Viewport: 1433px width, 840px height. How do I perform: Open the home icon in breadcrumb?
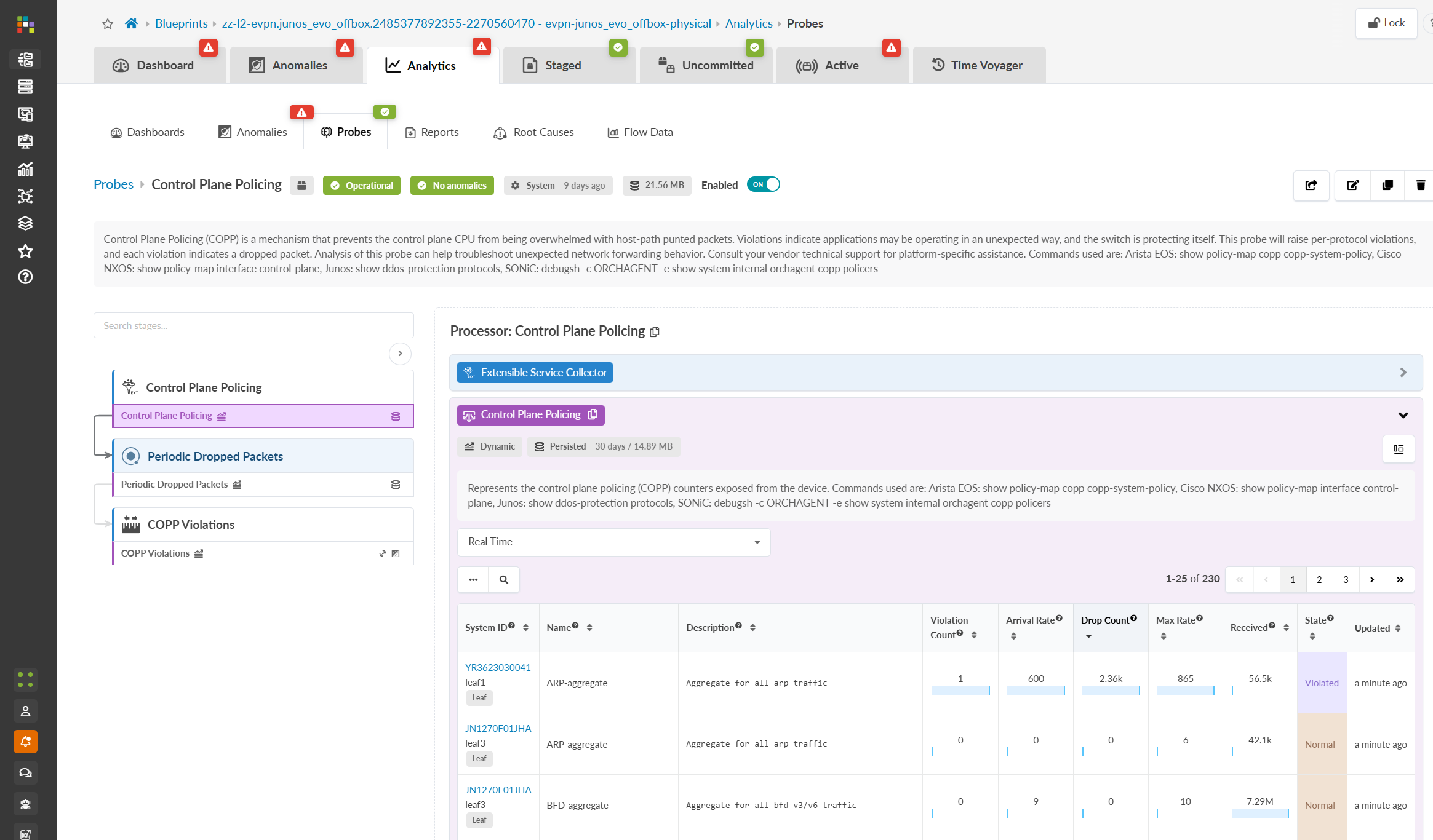click(131, 23)
